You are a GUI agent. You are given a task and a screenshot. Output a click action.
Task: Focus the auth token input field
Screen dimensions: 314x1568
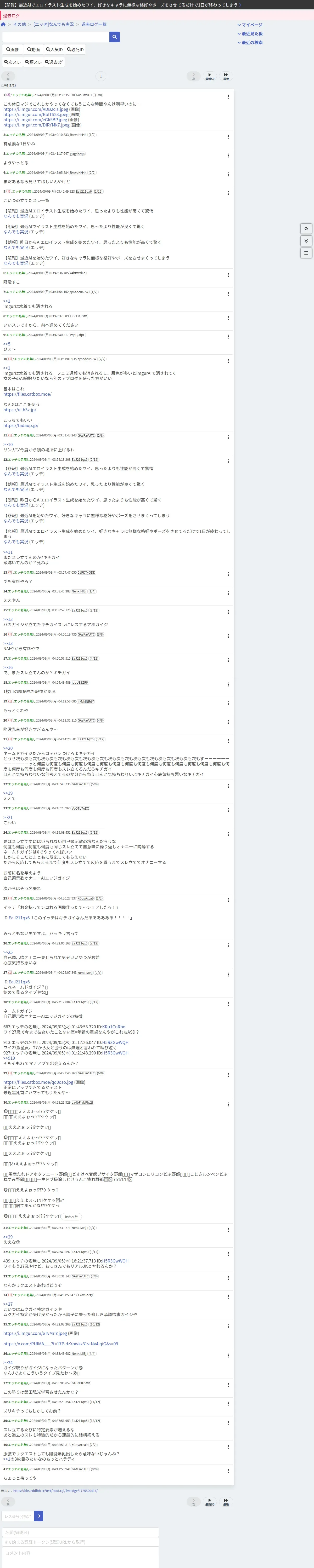[x=81, y=1542]
